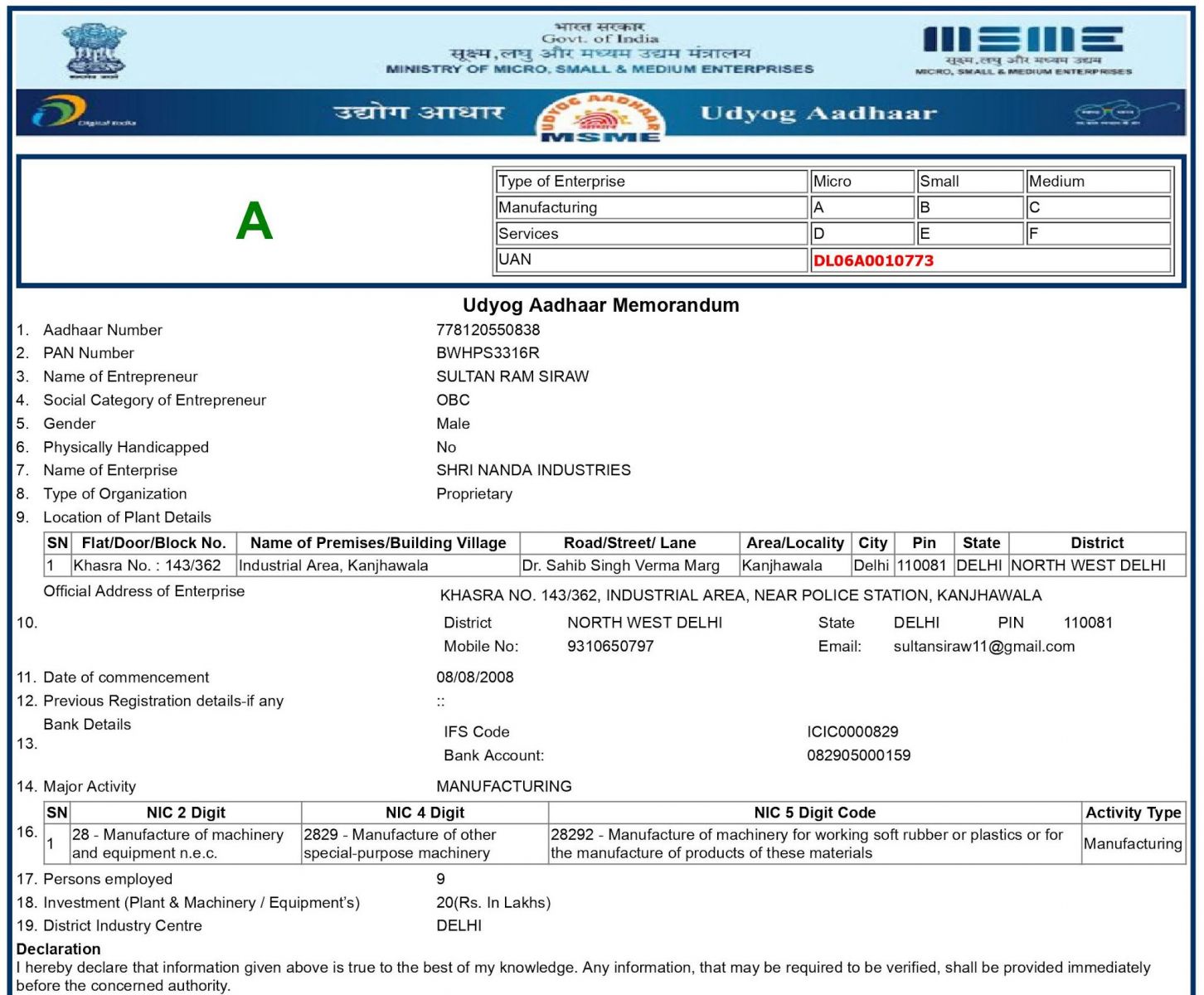The height and width of the screenshot is (995, 1204).
Task: Select the red UAN number DL06A0010773
Action: tap(873, 260)
